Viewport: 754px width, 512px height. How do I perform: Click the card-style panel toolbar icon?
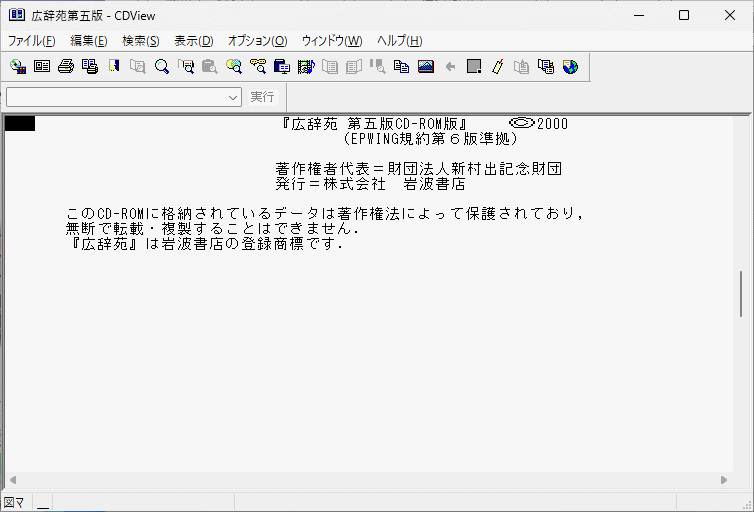click(x=42, y=66)
